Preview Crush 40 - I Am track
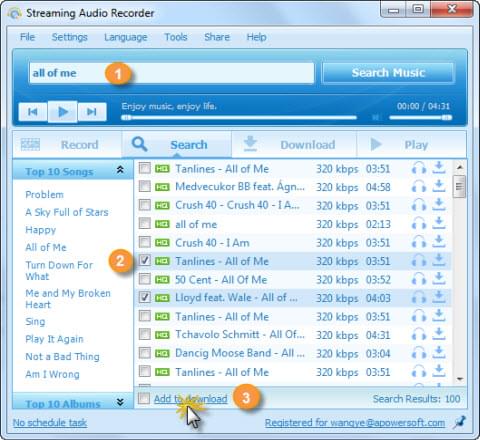Screen dimensions: 480x440 [x=419, y=243]
